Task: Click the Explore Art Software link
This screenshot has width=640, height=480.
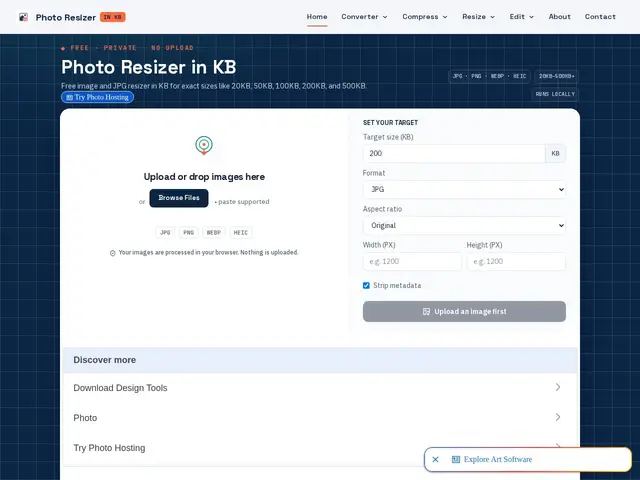Action: pyautogui.click(x=498, y=460)
